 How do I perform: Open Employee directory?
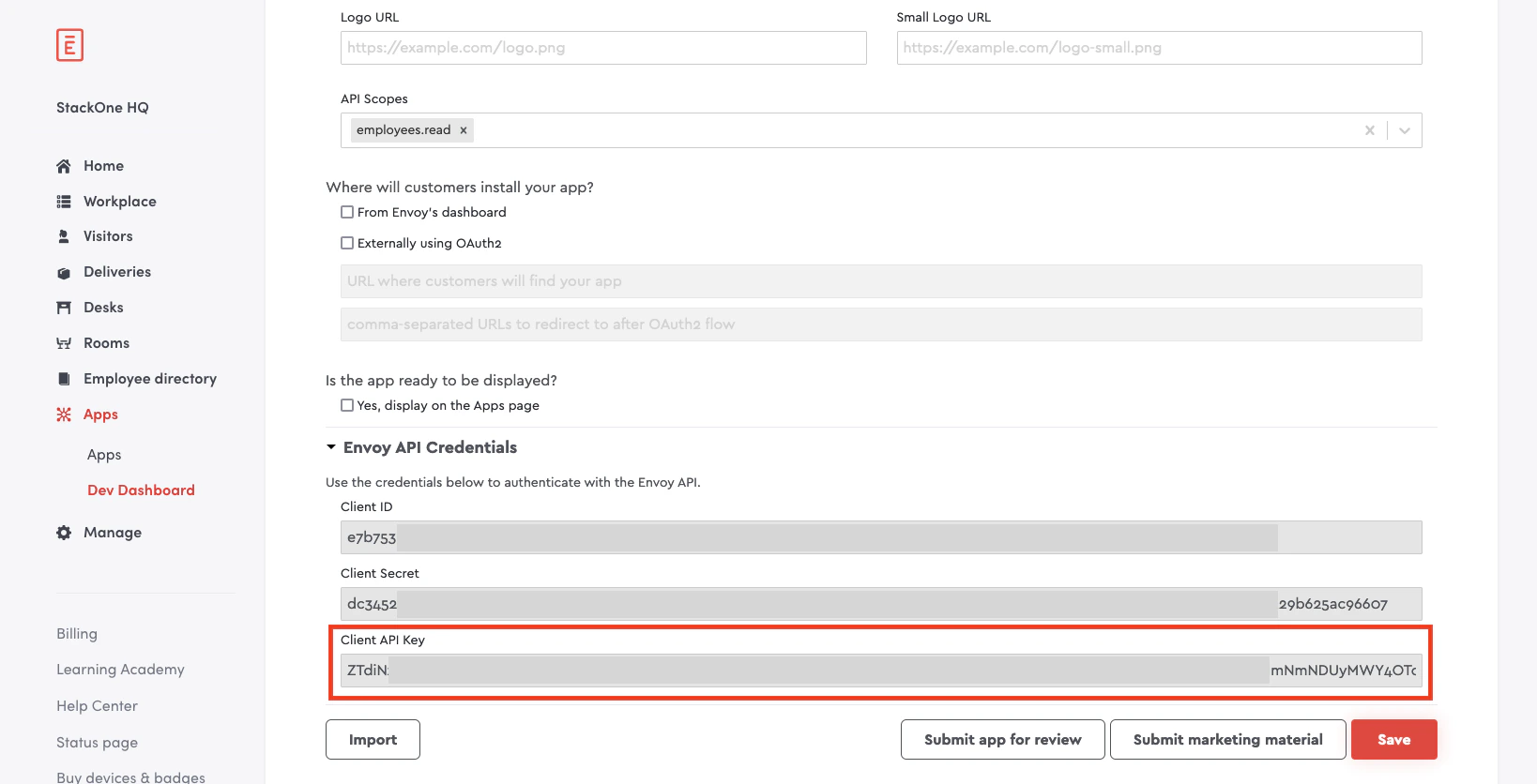[x=150, y=379]
